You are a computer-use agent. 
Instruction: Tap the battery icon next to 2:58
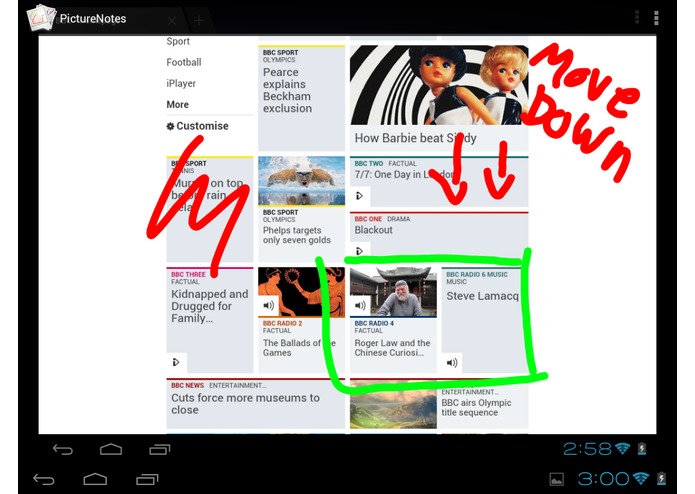642,449
